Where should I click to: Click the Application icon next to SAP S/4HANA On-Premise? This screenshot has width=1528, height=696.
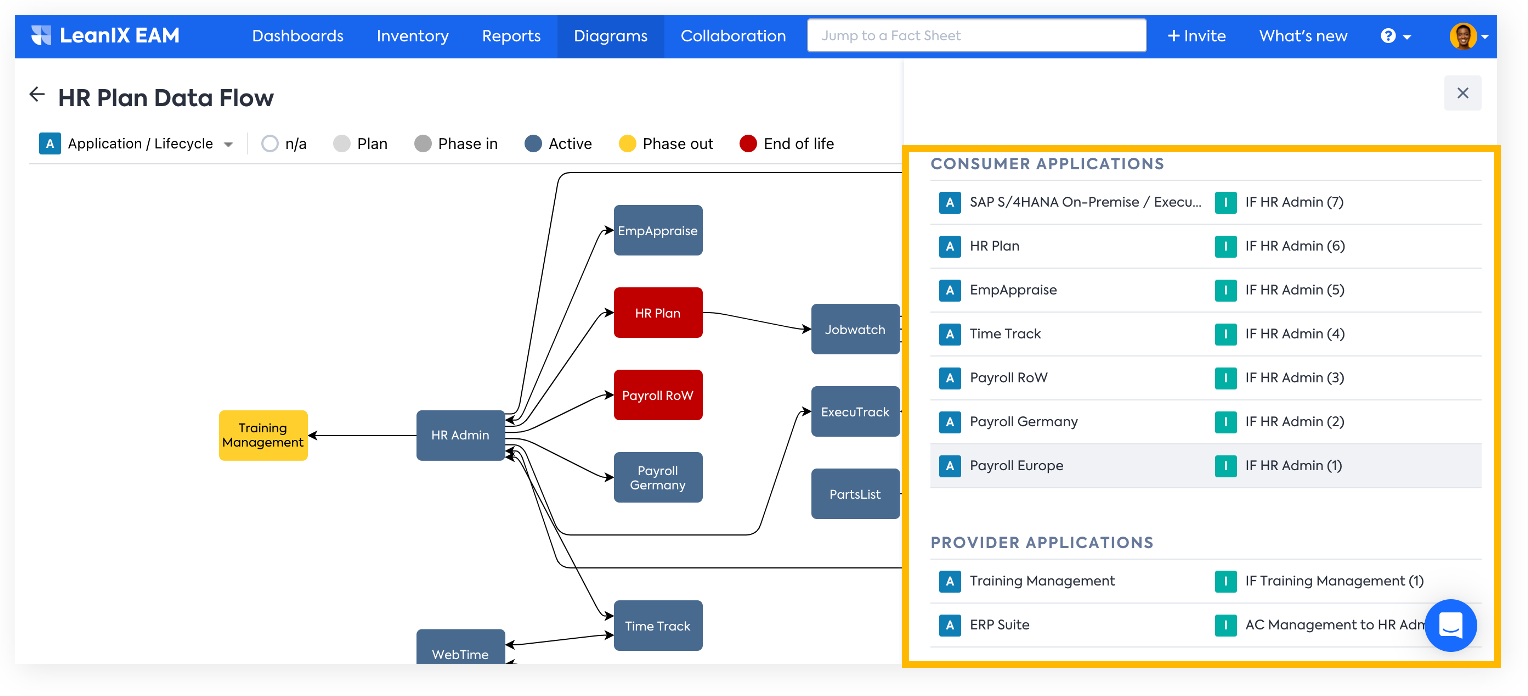pyautogui.click(x=949, y=202)
